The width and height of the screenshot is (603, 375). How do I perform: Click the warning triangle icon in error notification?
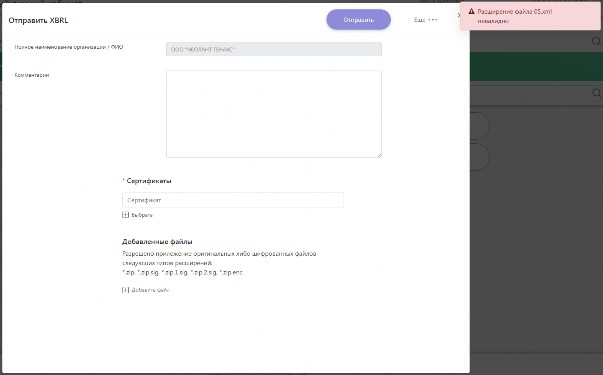471,12
